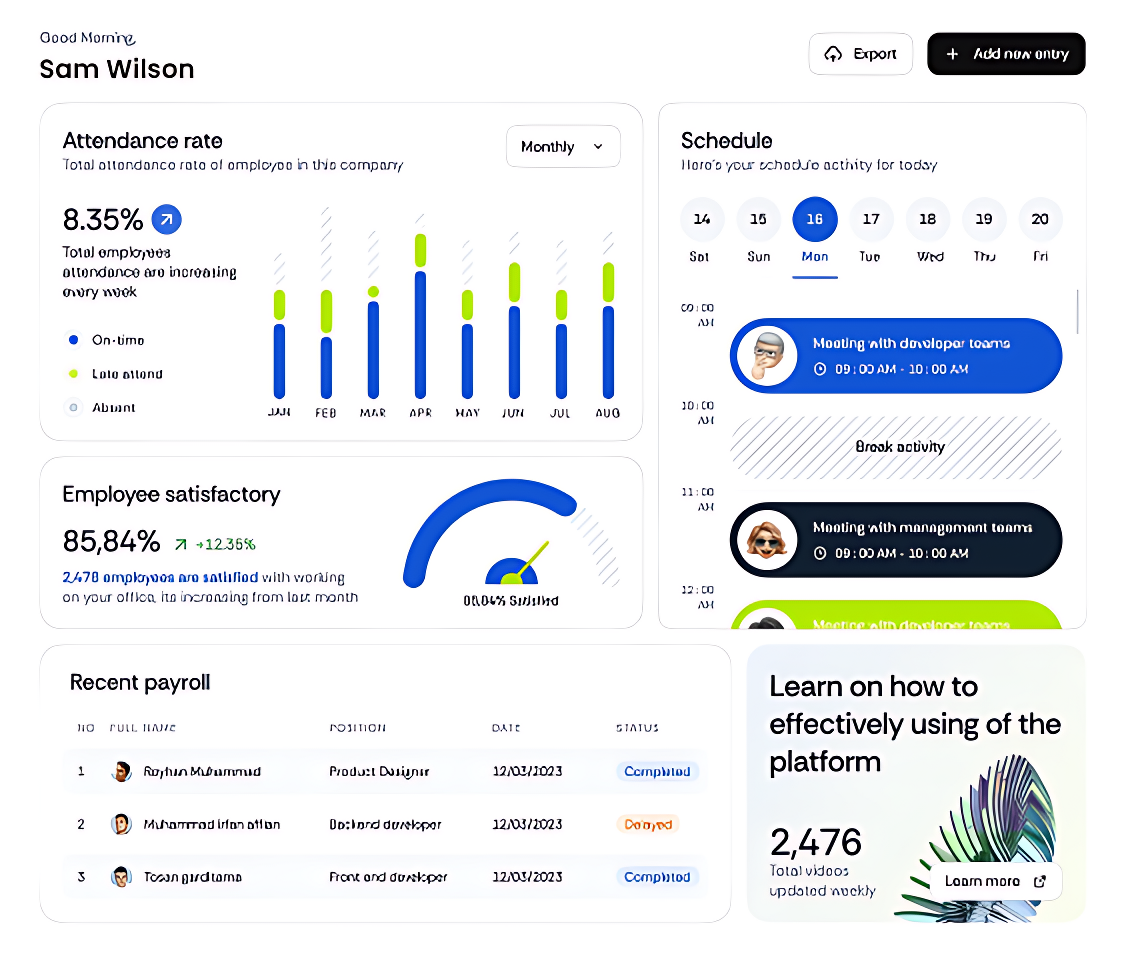
Task: Click the Completed status badge for Product Designer
Action: pos(657,771)
